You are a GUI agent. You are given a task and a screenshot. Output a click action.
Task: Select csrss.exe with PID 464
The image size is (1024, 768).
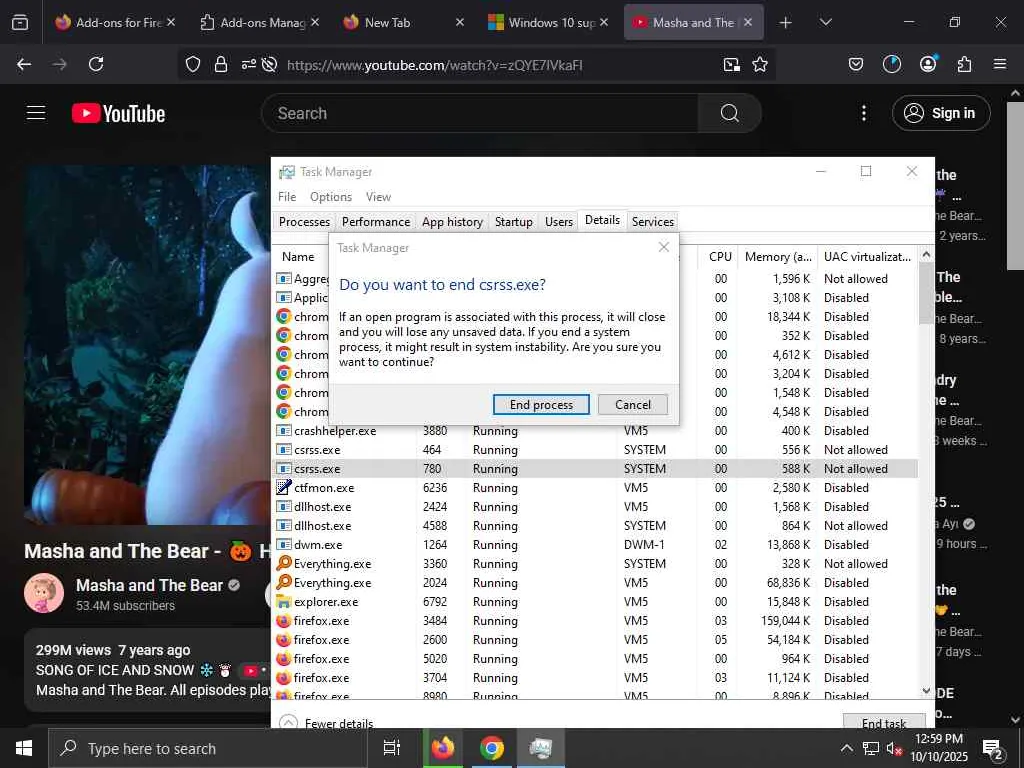click(x=595, y=449)
